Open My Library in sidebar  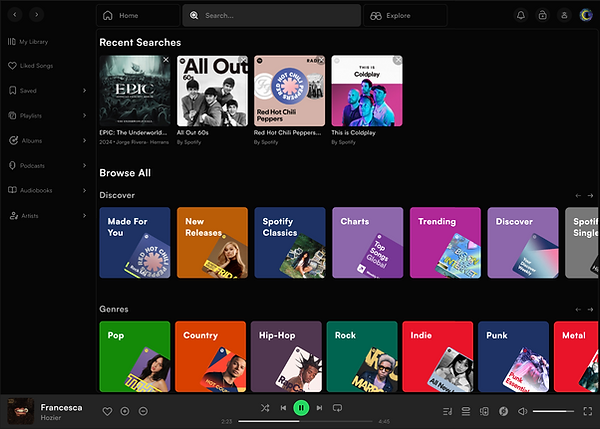(28, 41)
